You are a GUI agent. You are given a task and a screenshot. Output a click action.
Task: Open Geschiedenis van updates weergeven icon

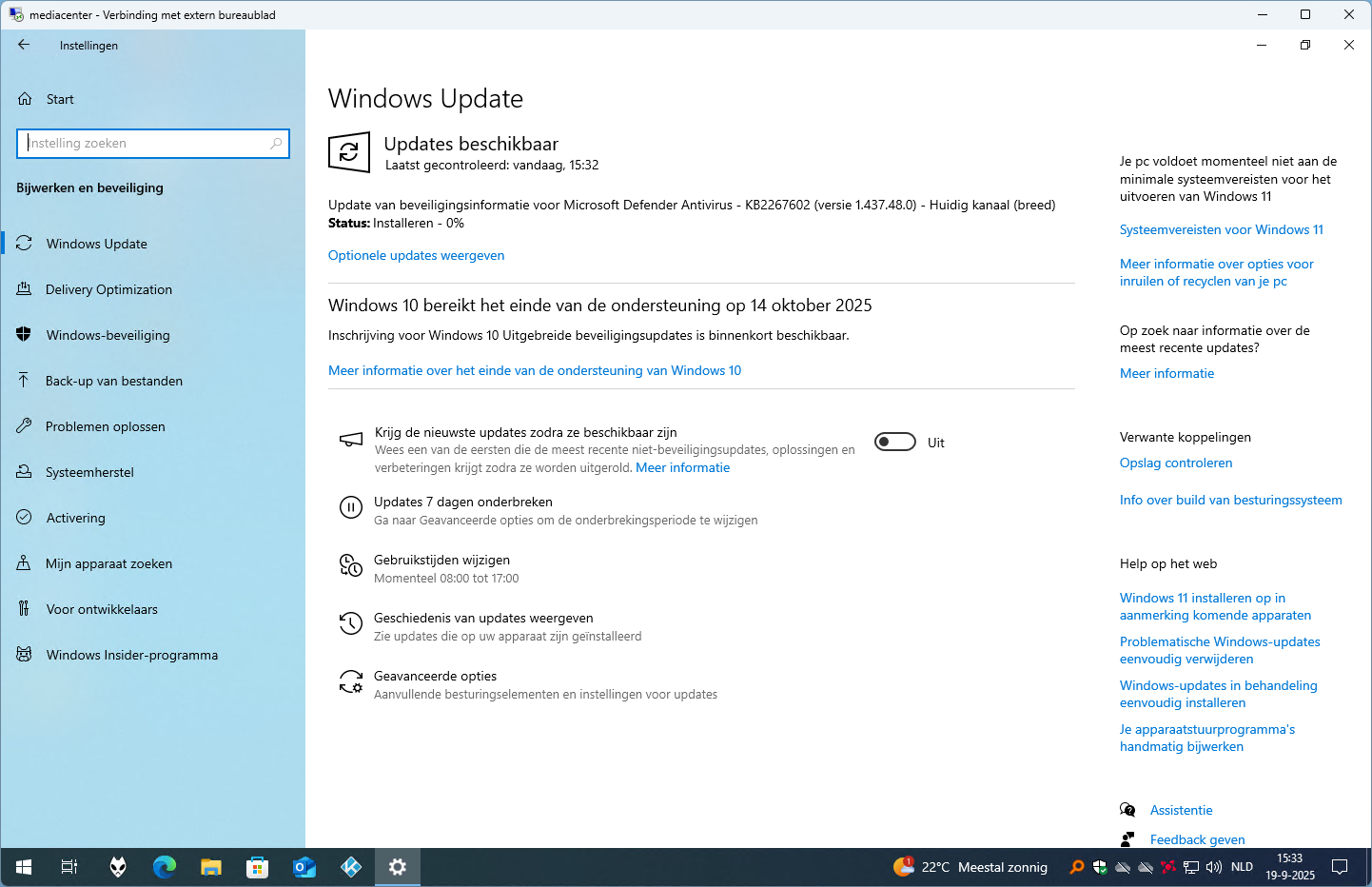tap(351, 623)
